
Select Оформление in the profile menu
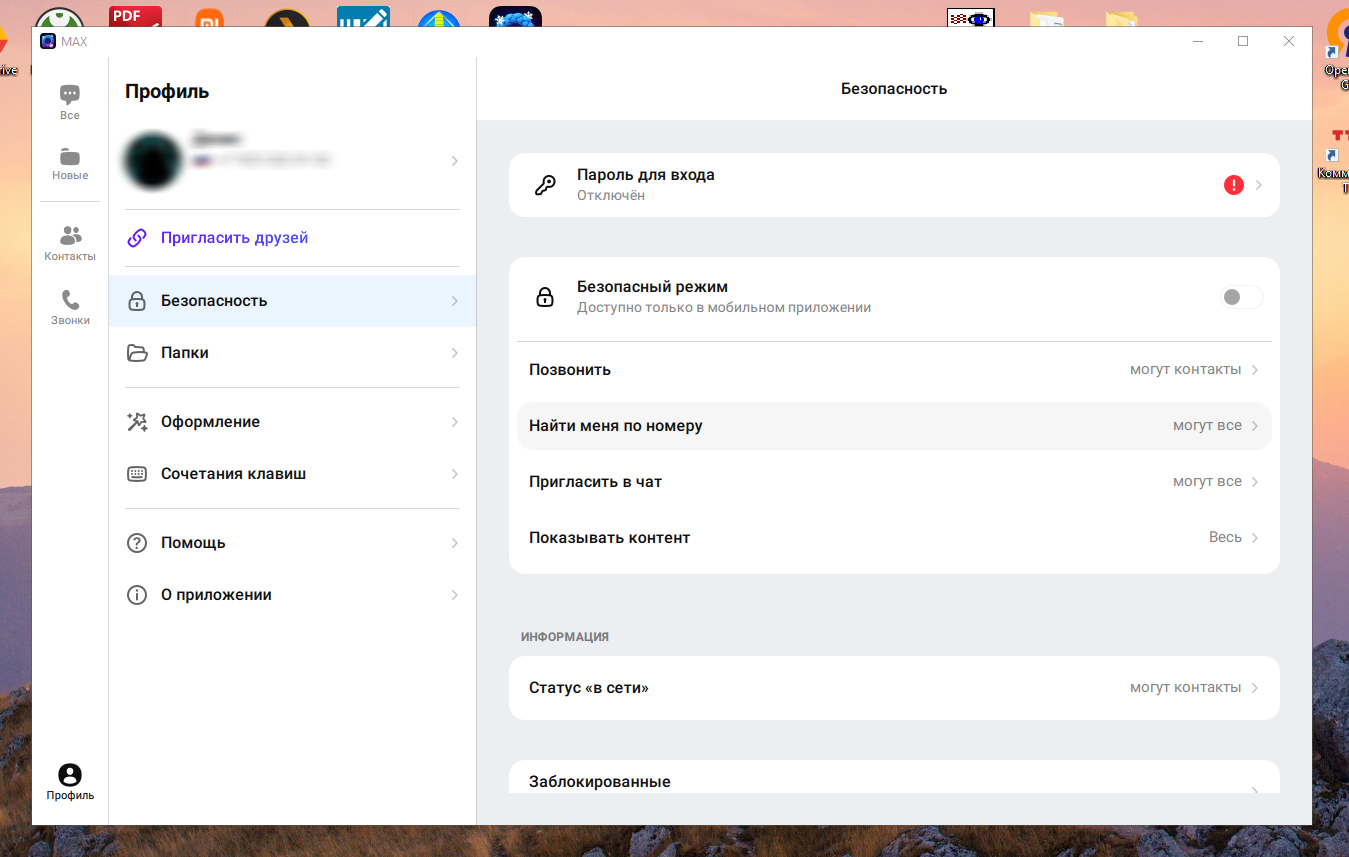(291, 422)
